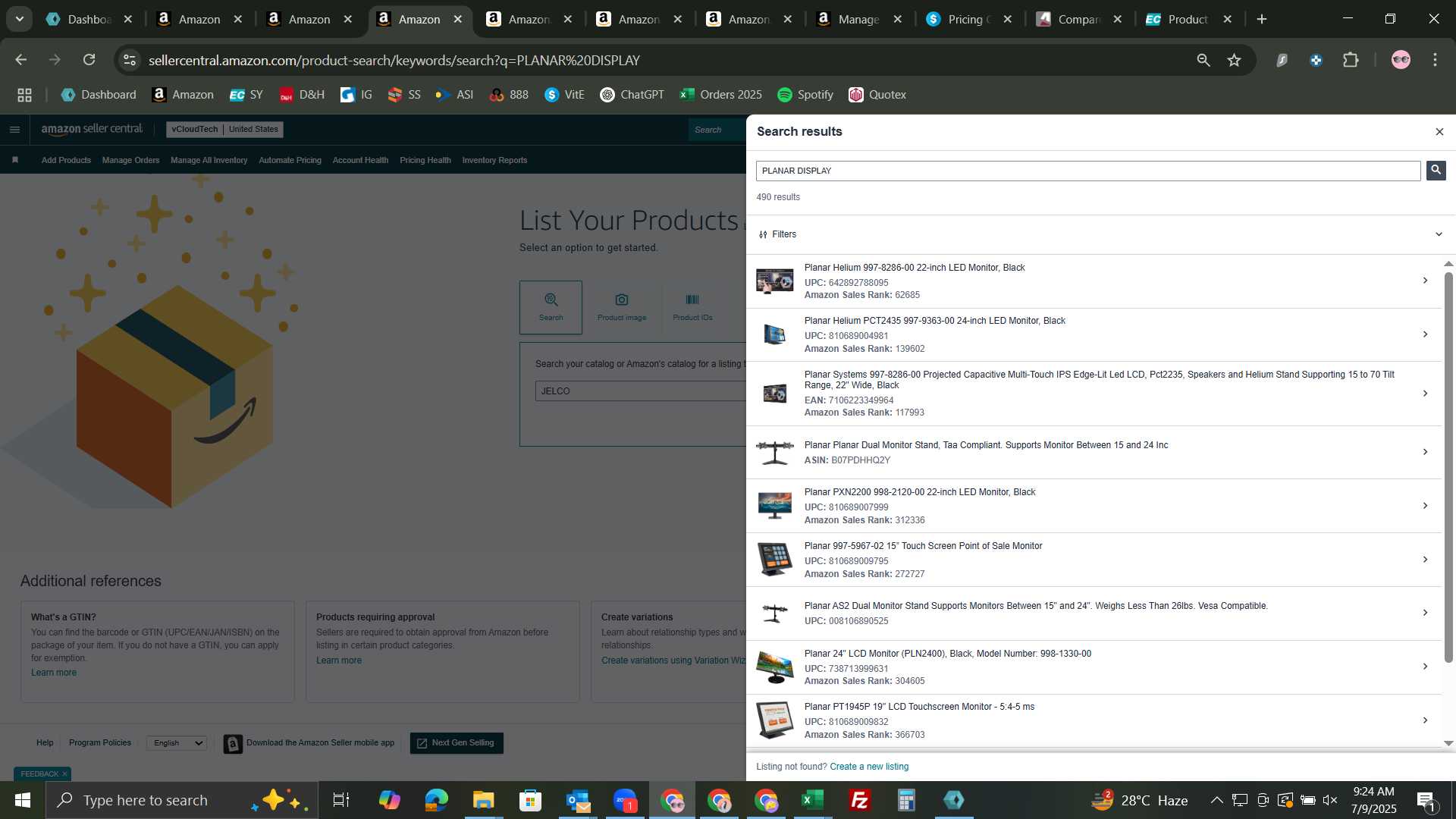The width and height of the screenshot is (1456, 819).
Task: Close the Search results panel
Action: (1439, 132)
